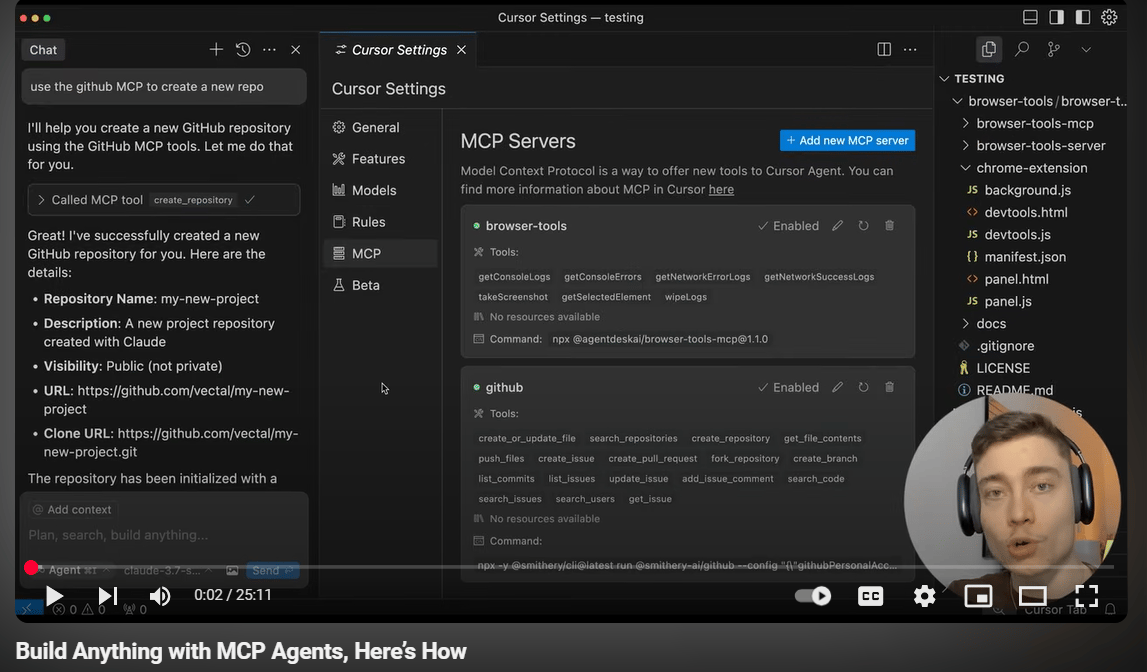This screenshot has height=672, width=1147.
Task: Switch to theater mode icon
Action: (x=1032, y=596)
